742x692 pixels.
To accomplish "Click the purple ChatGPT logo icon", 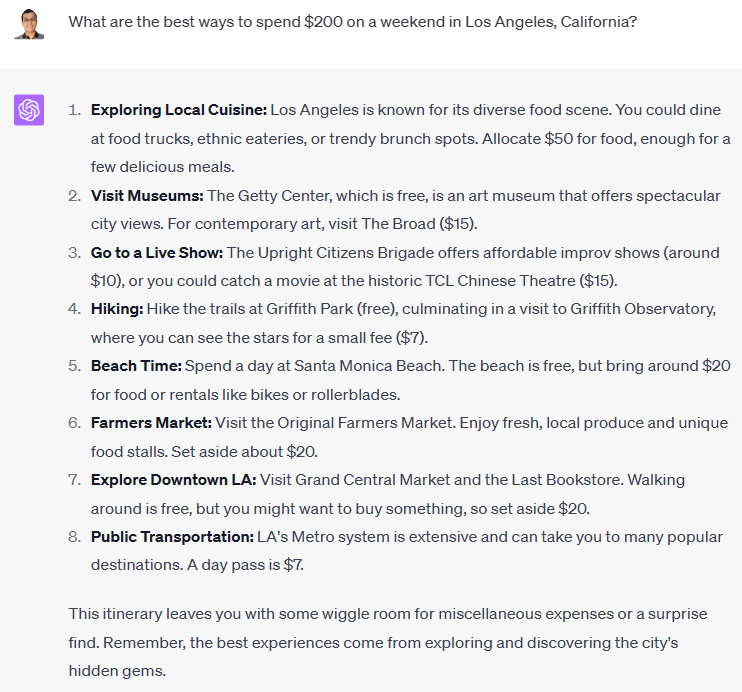I will 29,110.
